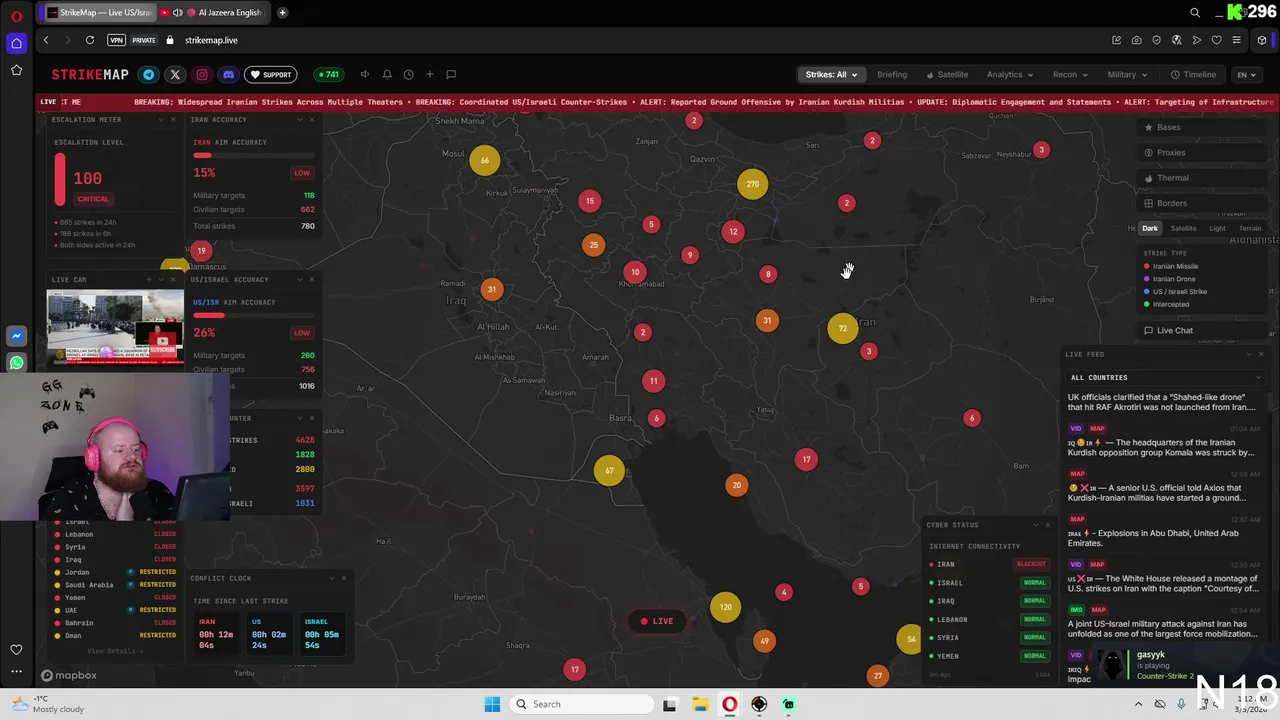Click US / Israeli Strike blue legend dot

click(x=1147, y=291)
